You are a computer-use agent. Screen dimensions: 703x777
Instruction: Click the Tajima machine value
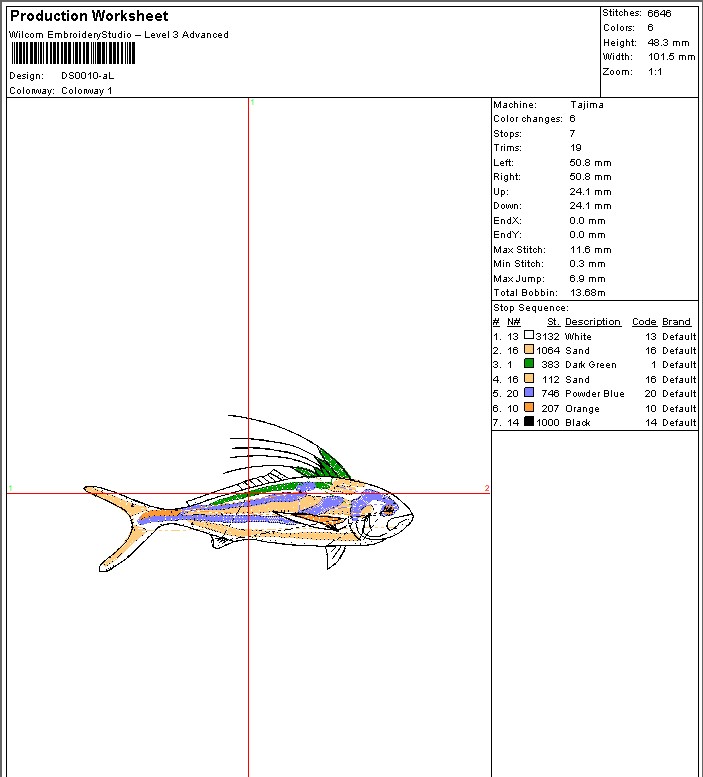pyautogui.click(x=587, y=105)
